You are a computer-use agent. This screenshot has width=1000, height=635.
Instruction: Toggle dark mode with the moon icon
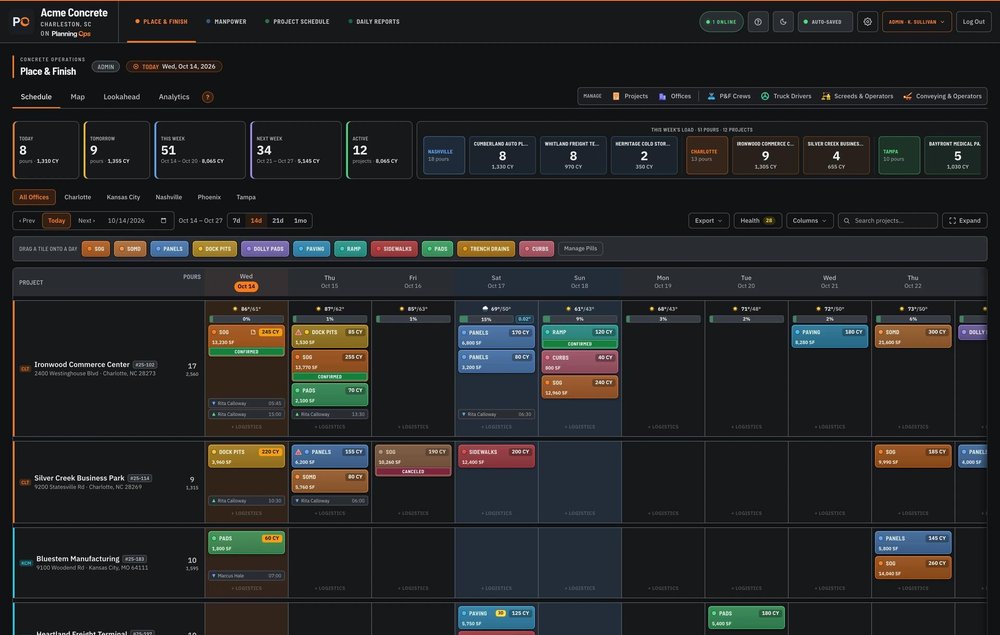point(783,22)
